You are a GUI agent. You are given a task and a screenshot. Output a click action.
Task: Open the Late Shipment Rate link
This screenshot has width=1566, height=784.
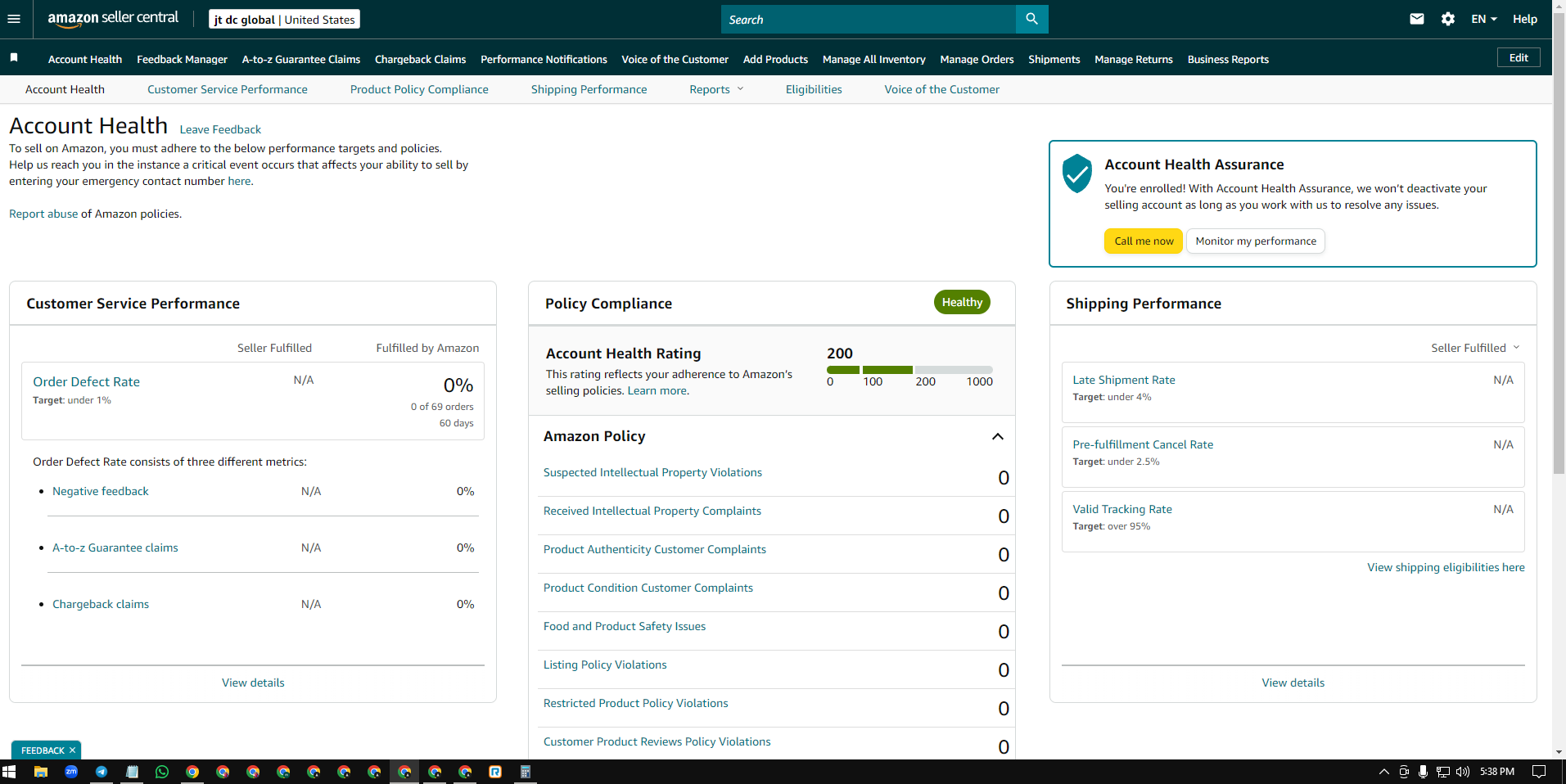click(1124, 380)
